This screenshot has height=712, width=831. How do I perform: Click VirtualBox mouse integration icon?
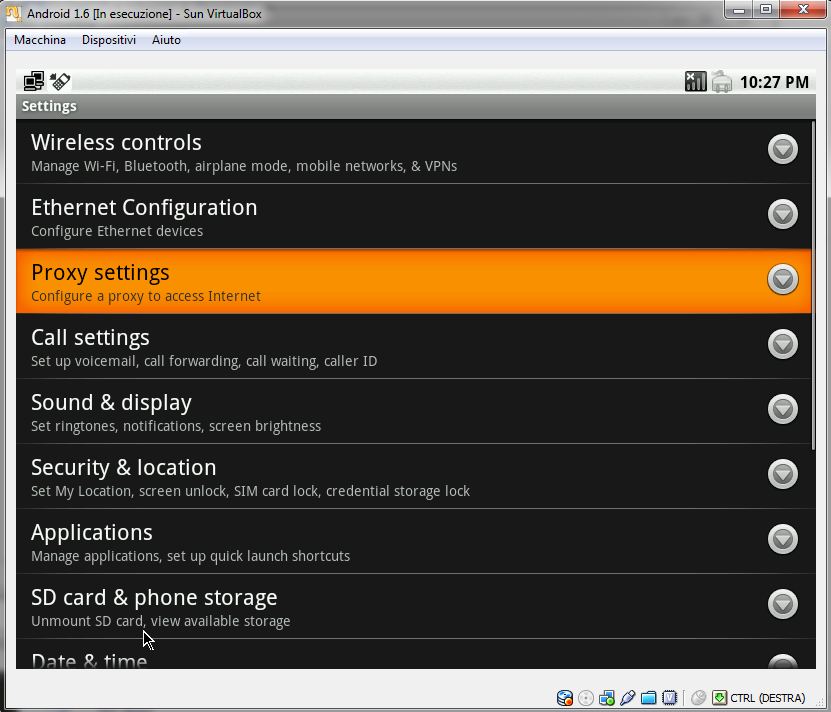pos(699,698)
